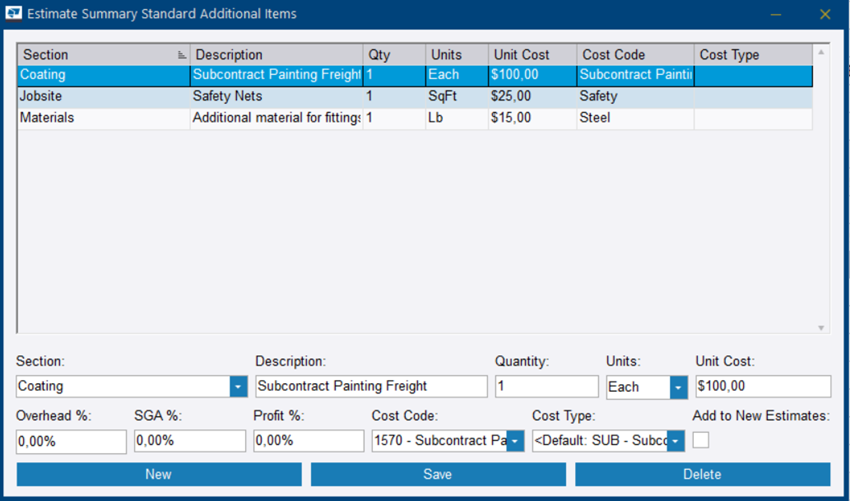The width and height of the screenshot is (850, 501).
Task: Open the Cost Code dropdown list
Action: tap(515, 441)
